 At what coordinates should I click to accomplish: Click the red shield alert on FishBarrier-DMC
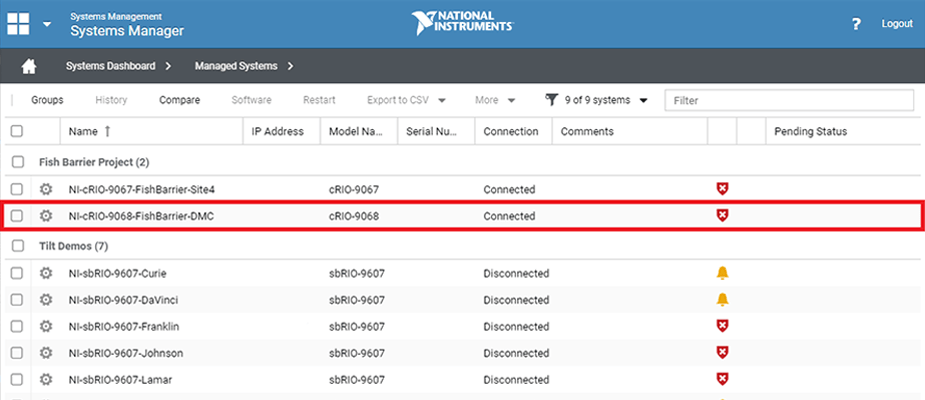click(722, 215)
